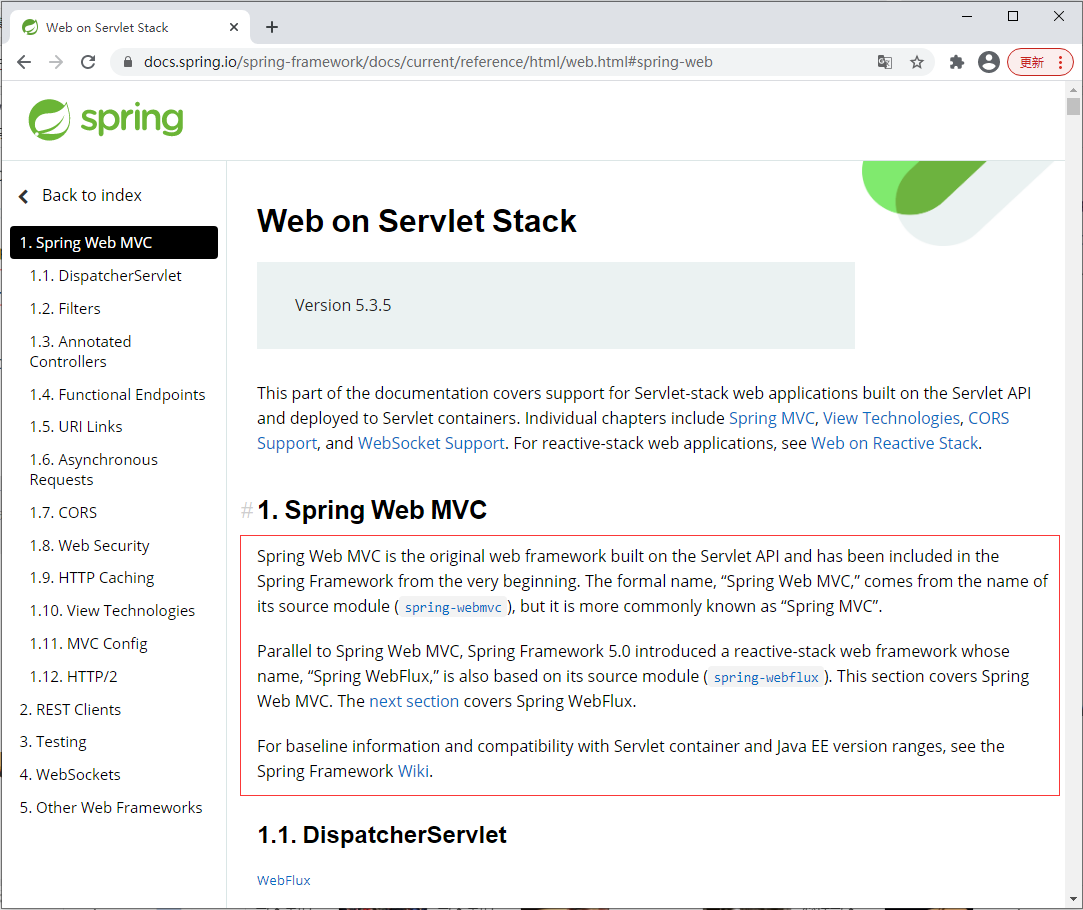The height and width of the screenshot is (910, 1083).
Task: Bookmark this page with star icon
Action: [917, 62]
